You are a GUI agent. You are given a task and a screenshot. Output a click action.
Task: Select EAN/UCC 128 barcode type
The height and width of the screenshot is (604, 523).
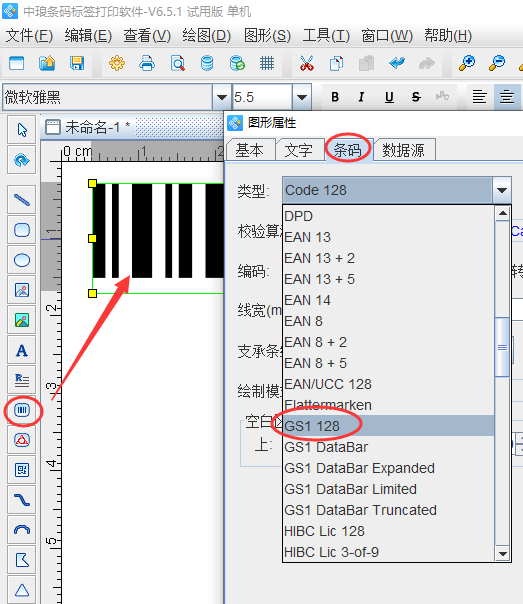[389, 384]
